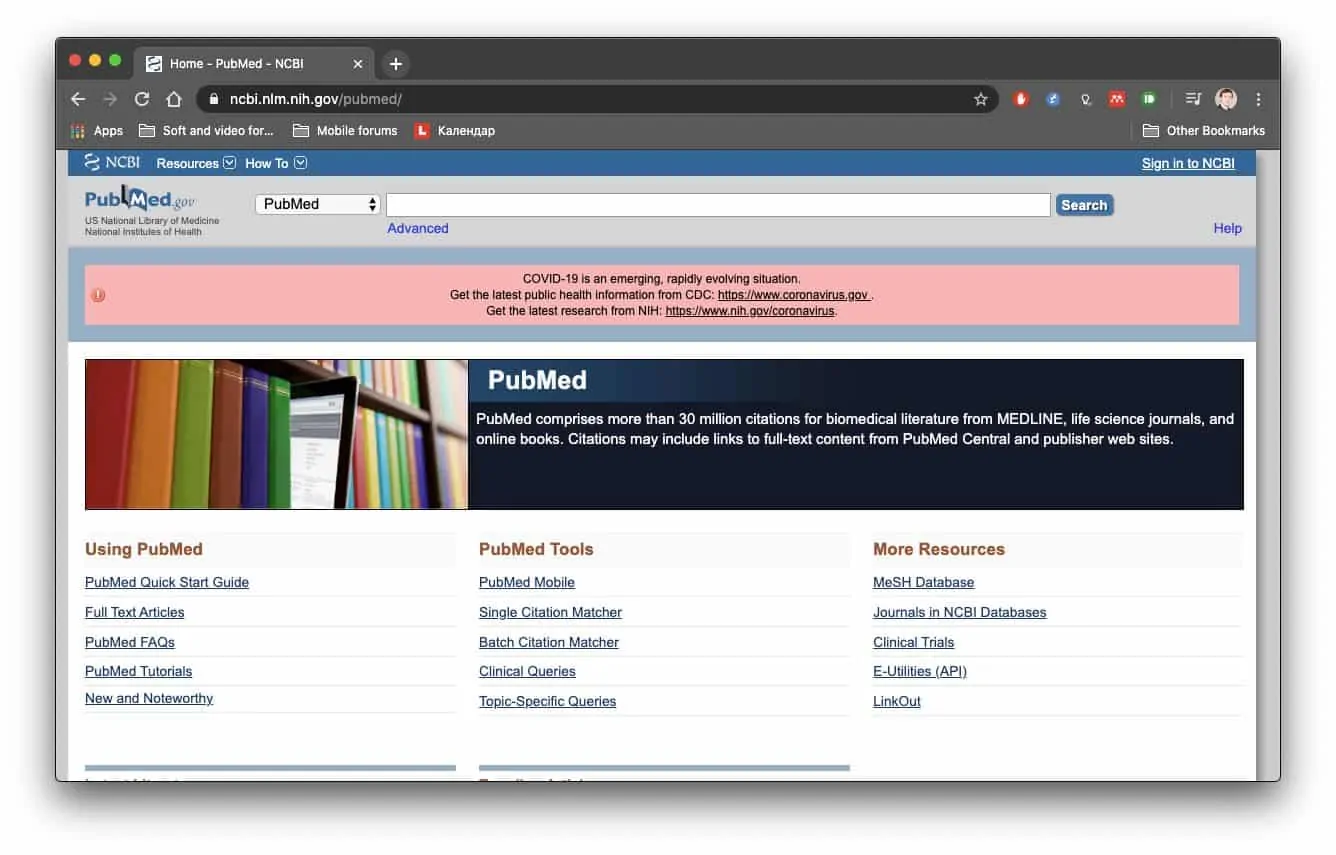Open the red hand blocker extension
This screenshot has height=855, width=1336.
pos(1021,99)
